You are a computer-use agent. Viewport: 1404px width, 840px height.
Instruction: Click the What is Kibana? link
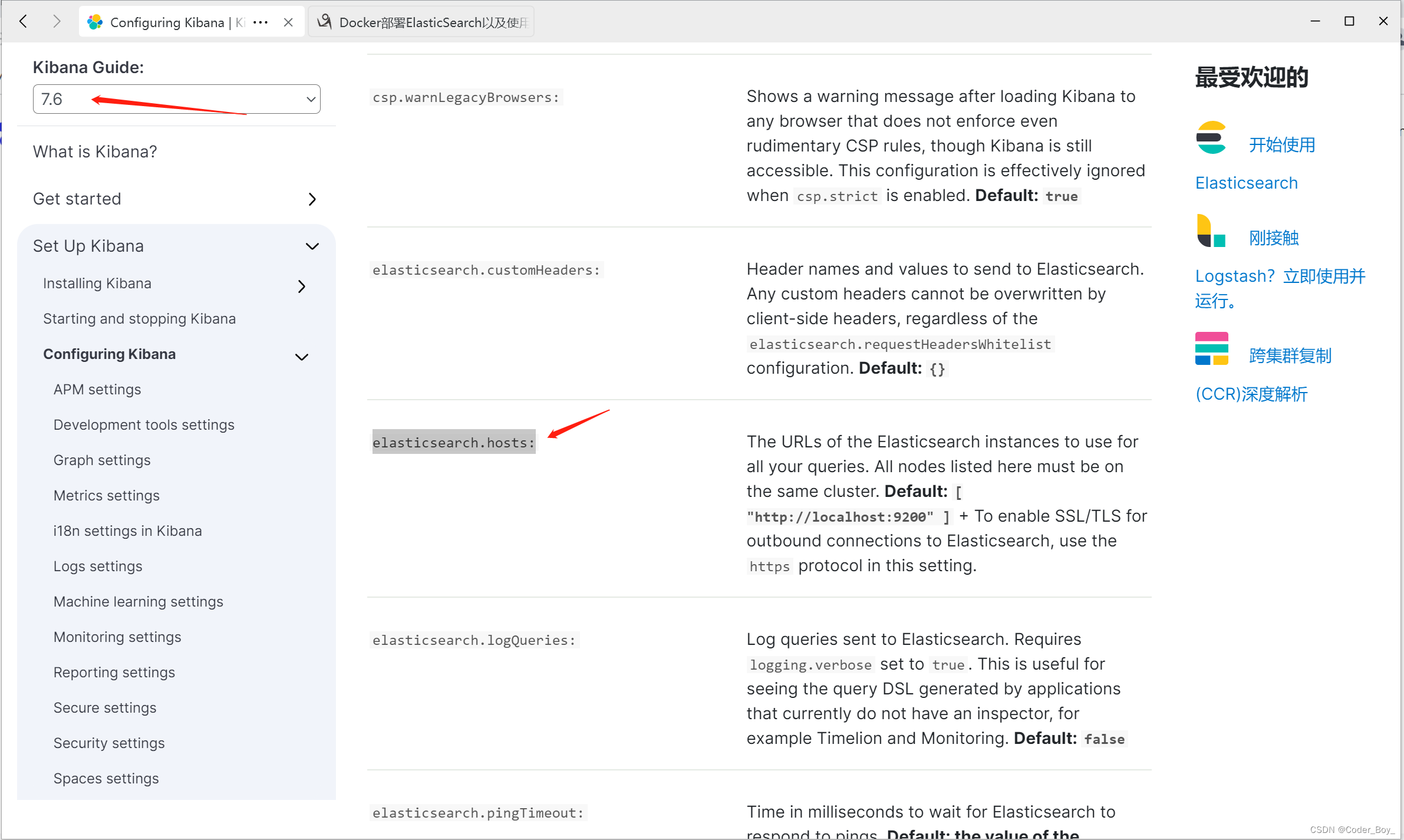(95, 152)
